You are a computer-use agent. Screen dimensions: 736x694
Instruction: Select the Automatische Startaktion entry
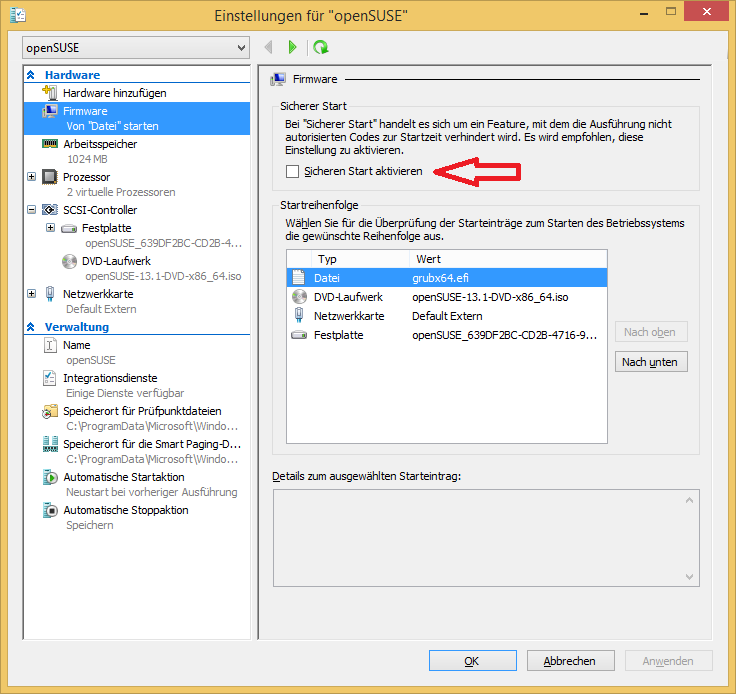(123, 477)
